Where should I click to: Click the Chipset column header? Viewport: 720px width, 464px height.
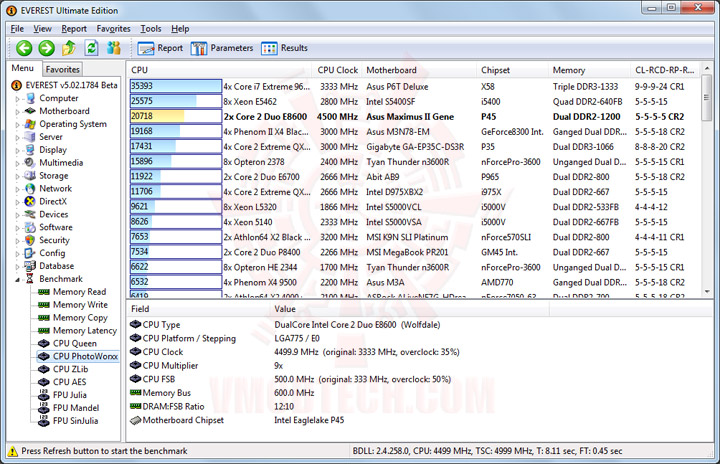point(512,70)
